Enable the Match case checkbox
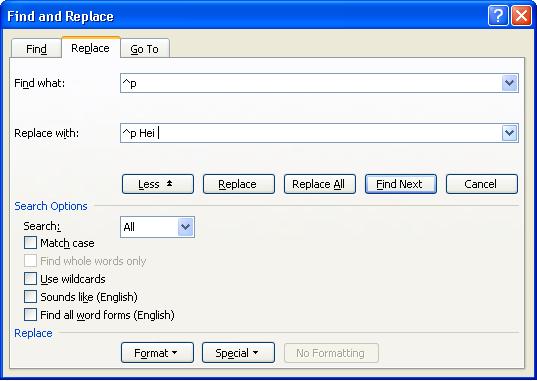537x381 pixels. click(x=30, y=243)
